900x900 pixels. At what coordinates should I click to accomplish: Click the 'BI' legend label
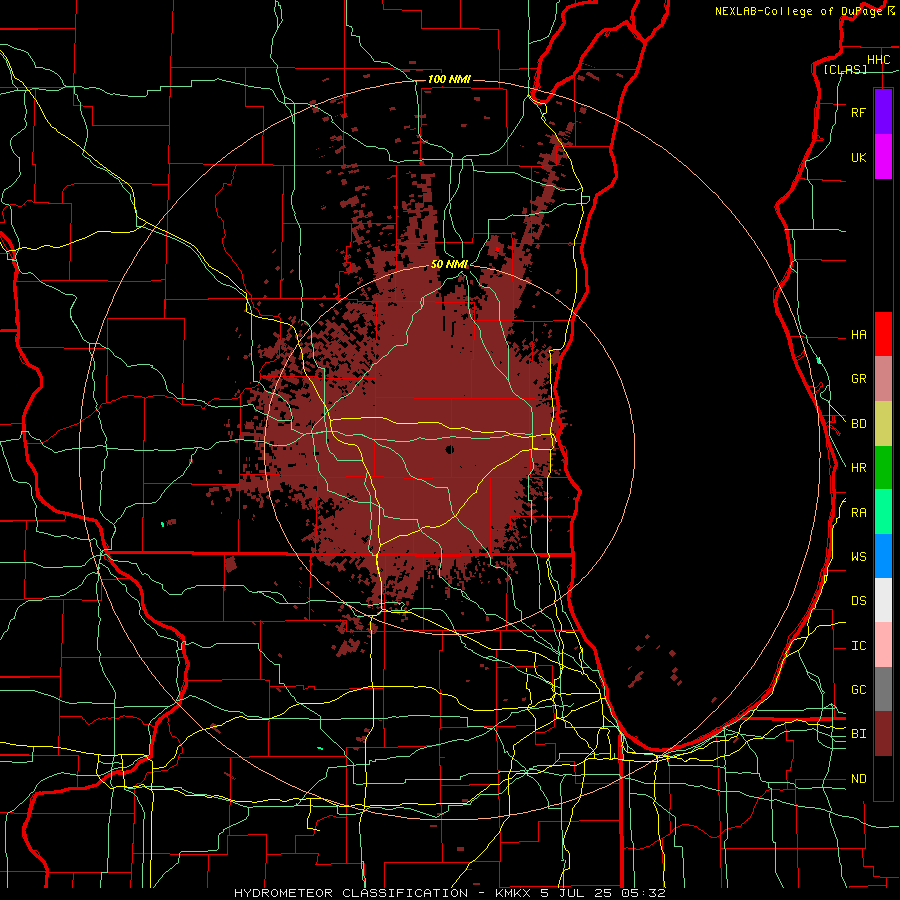click(x=858, y=734)
